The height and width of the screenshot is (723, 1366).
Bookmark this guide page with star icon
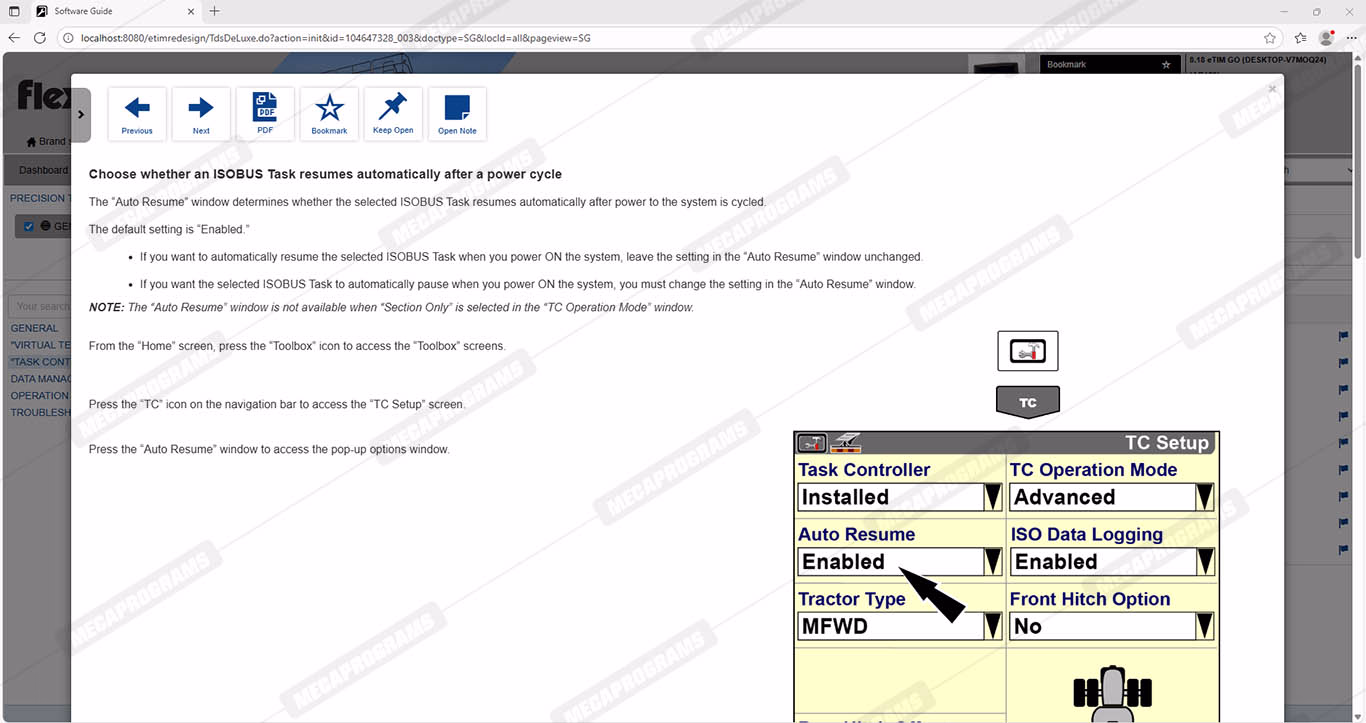point(329,114)
